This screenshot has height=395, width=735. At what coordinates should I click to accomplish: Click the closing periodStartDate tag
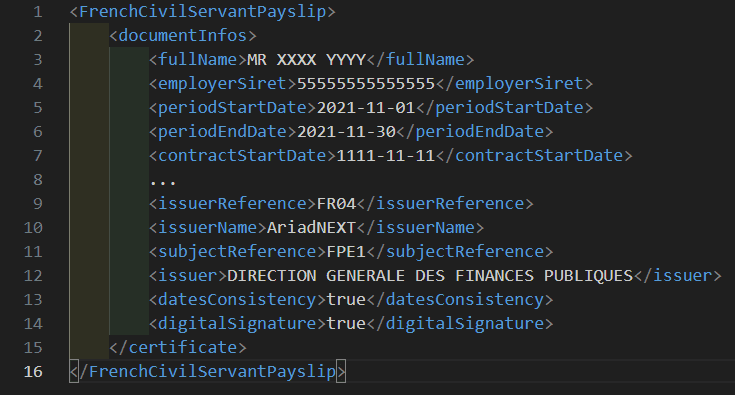coord(504,108)
